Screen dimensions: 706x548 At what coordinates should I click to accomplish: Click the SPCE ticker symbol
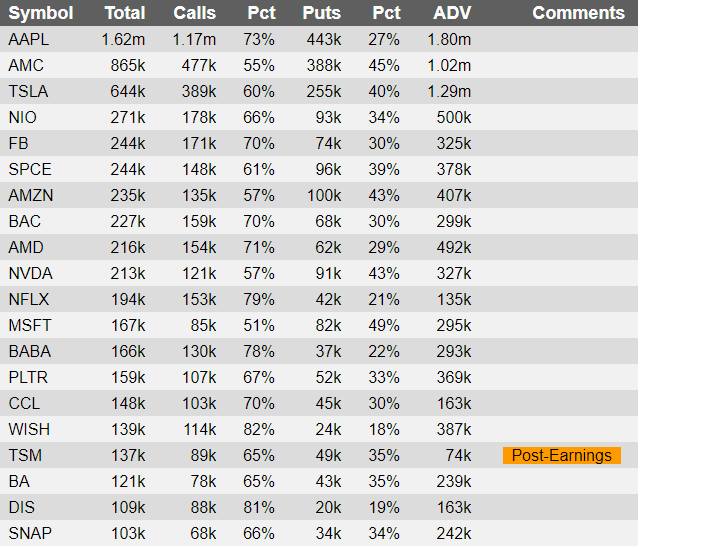coord(30,170)
